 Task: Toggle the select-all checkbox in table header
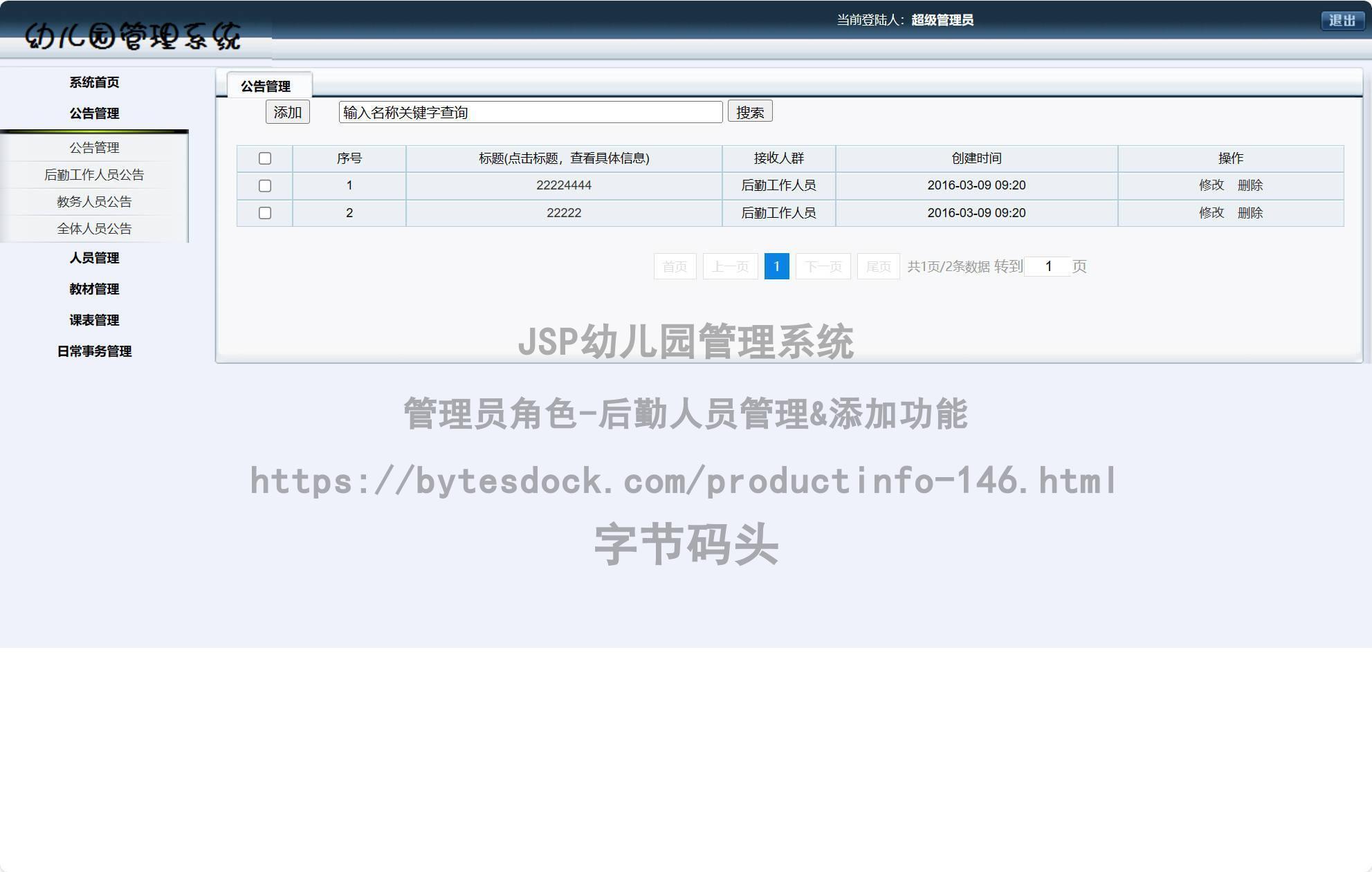pos(265,158)
